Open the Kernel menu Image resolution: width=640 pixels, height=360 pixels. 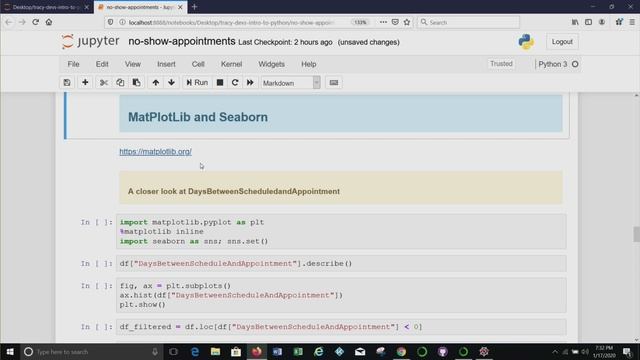click(x=231, y=64)
